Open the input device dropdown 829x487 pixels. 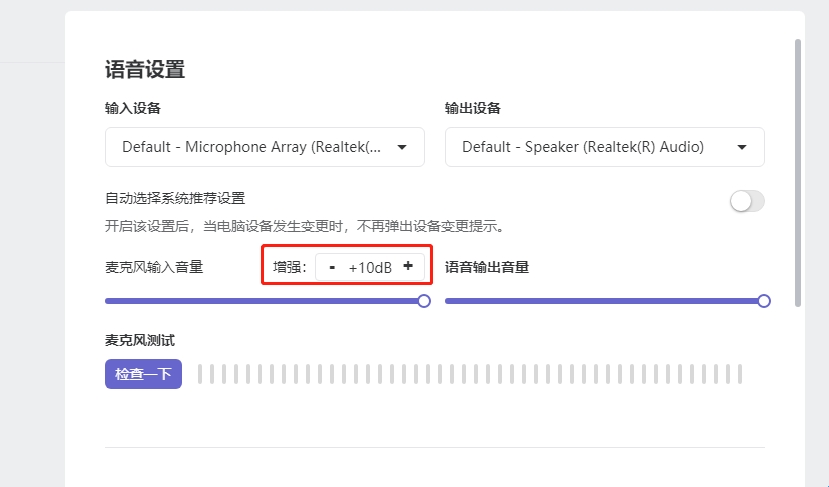click(x=264, y=147)
